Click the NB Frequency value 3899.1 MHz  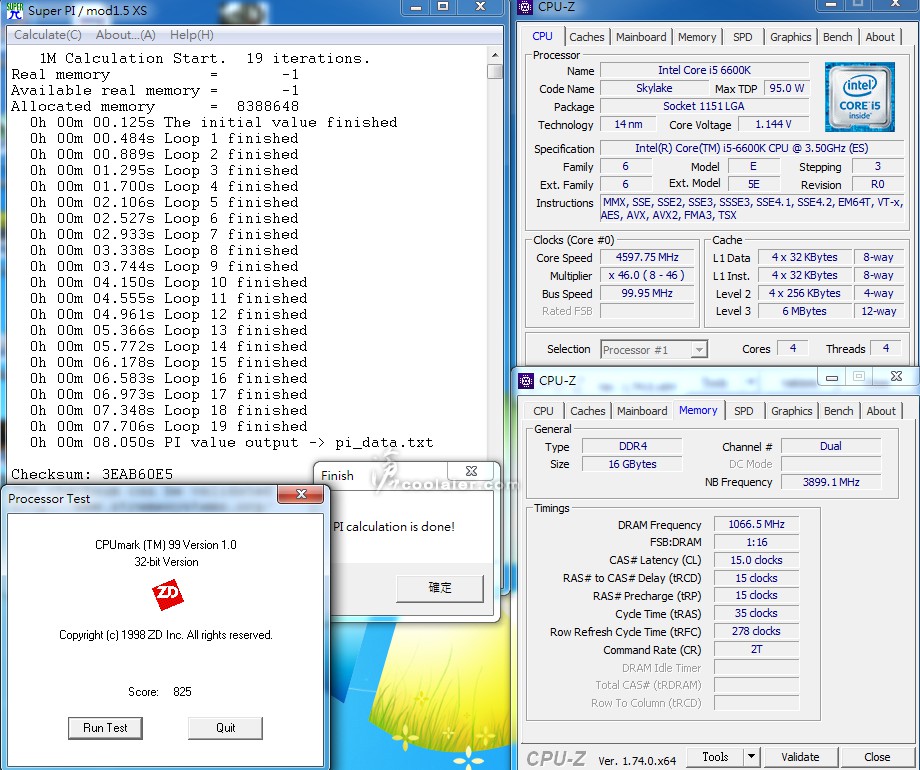[x=831, y=482]
